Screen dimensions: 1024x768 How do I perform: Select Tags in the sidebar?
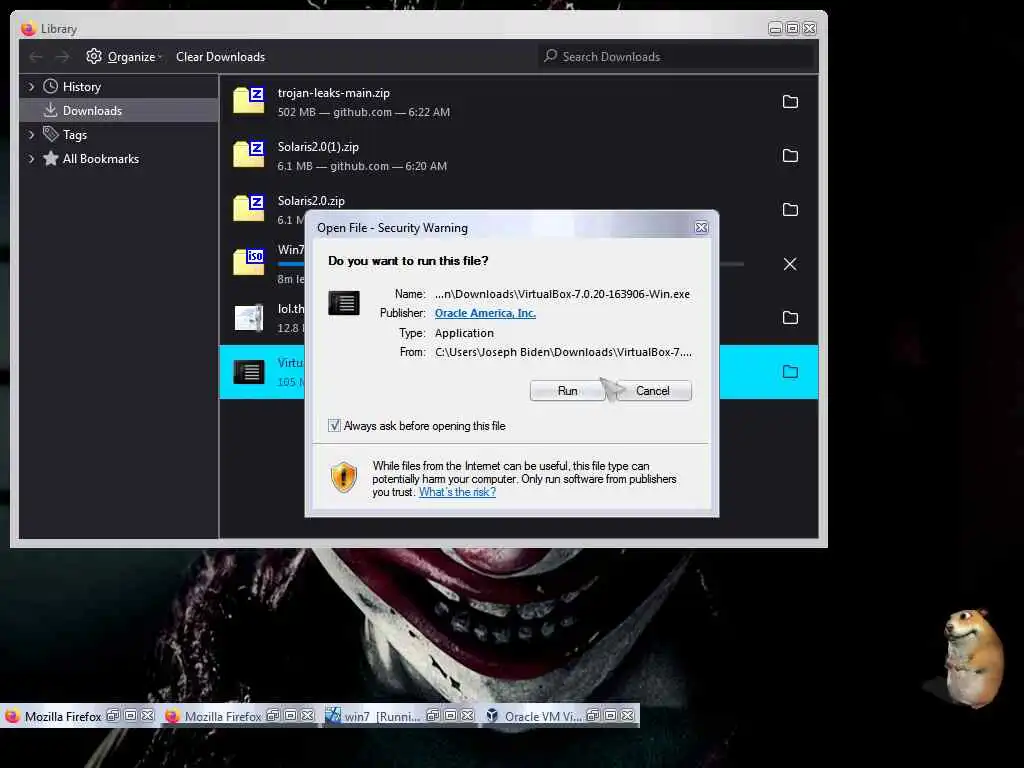coord(74,135)
